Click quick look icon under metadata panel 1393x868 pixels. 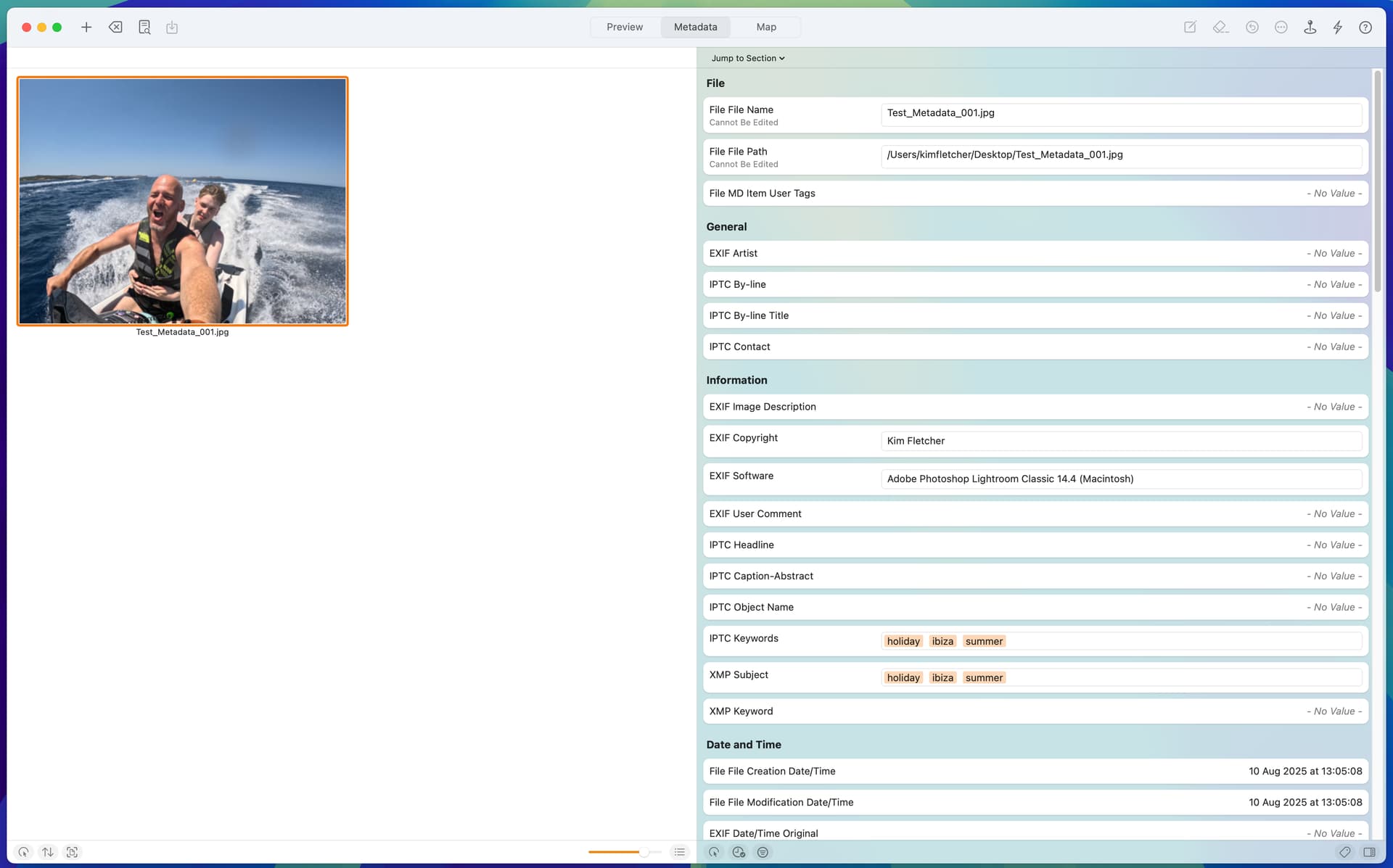tap(714, 852)
